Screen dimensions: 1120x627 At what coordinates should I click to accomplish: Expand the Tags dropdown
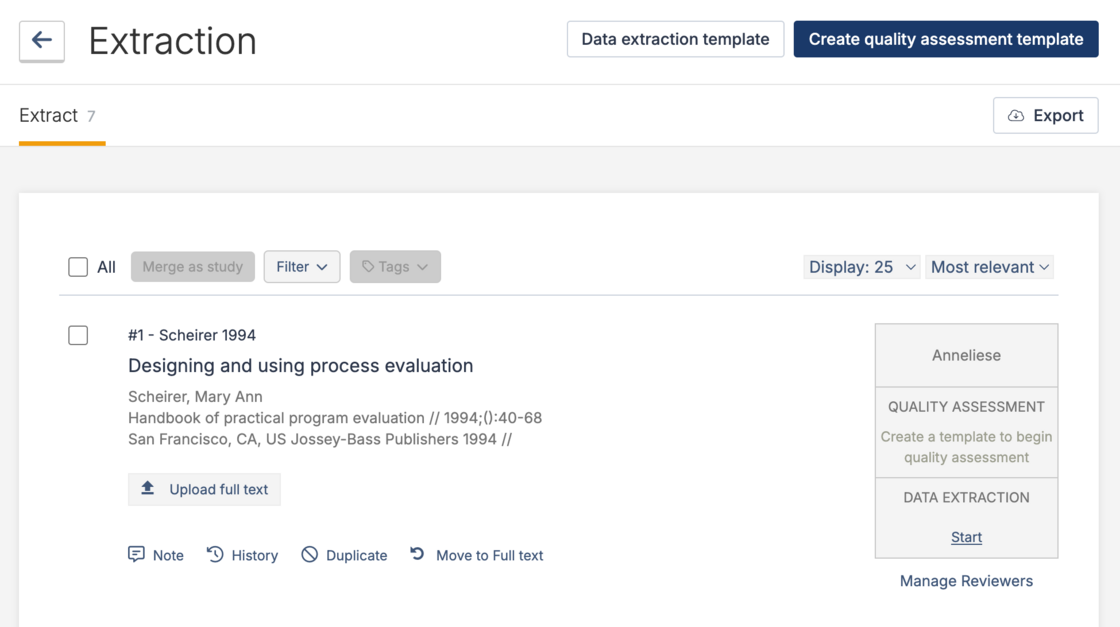pyautogui.click(x=395, y=266)
